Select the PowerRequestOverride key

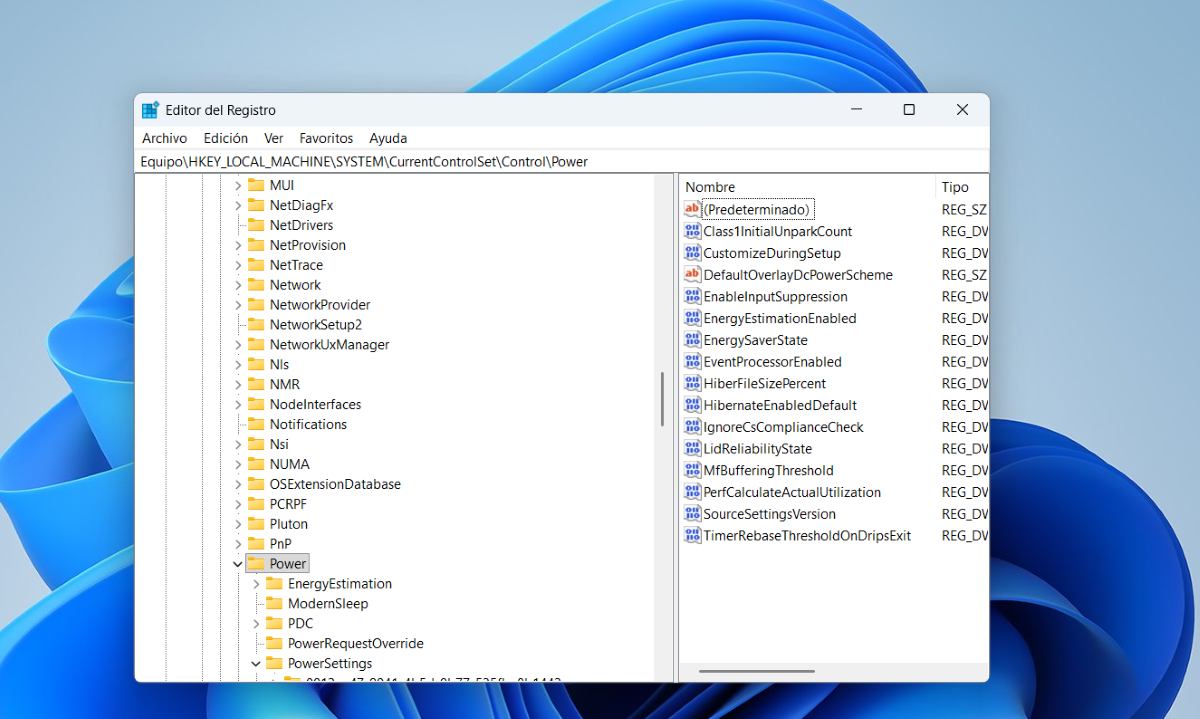355,644
